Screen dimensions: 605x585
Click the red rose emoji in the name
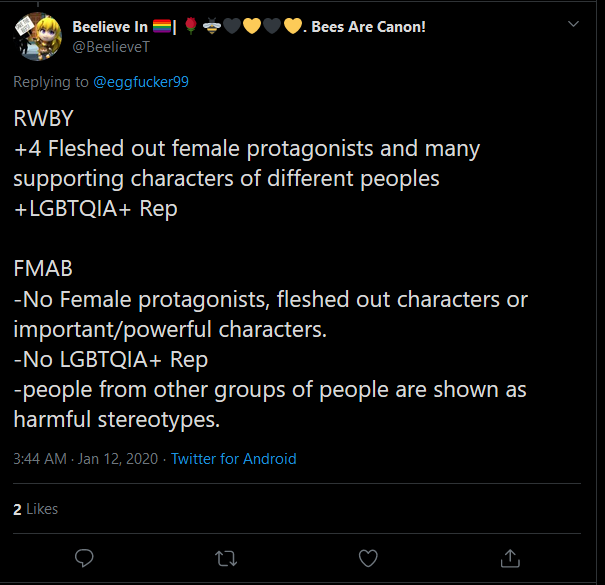191,26
